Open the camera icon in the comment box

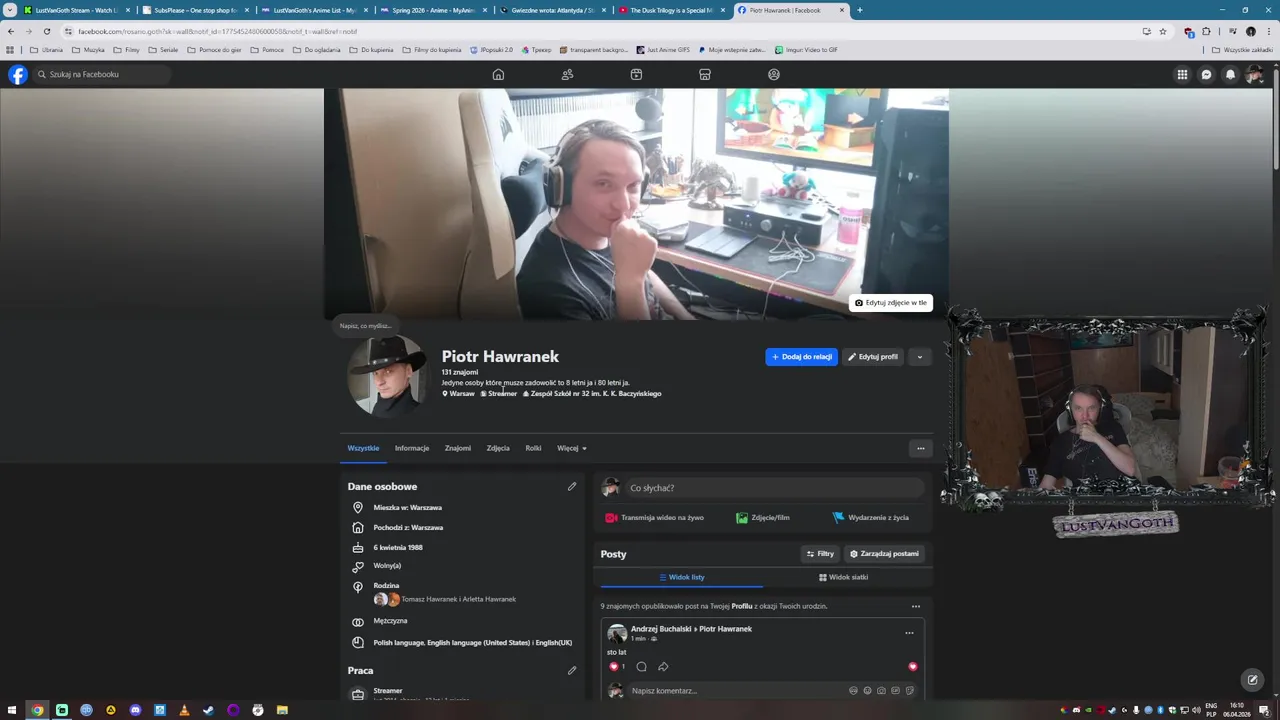click(881, 690)
